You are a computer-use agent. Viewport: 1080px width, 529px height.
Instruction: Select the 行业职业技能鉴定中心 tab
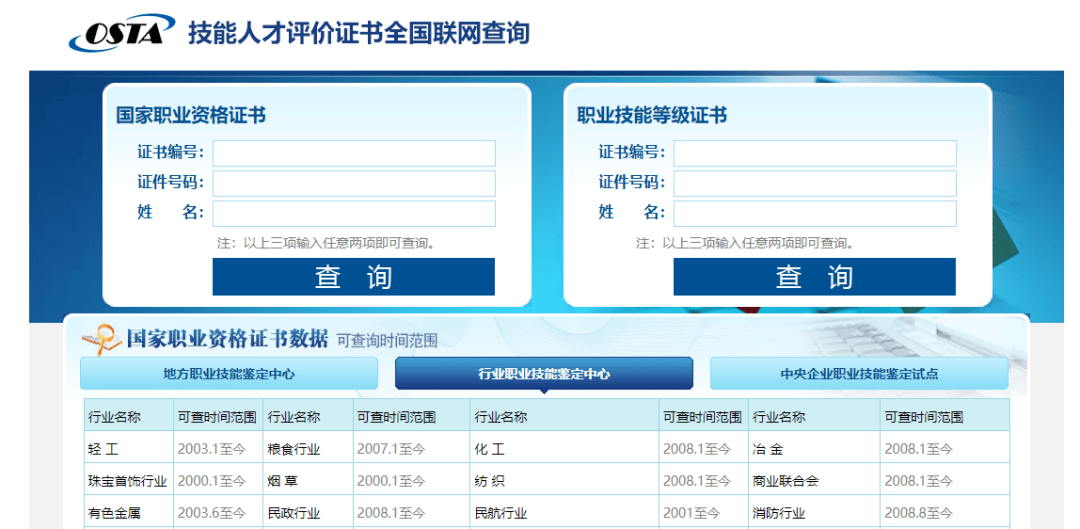543,374
